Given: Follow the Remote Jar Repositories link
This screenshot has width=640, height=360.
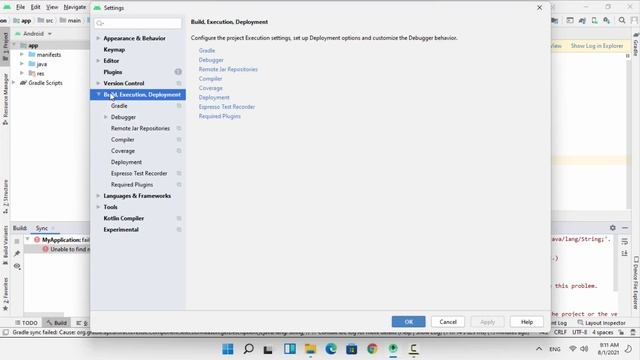Looking at the screenshot, I should 228,69.
